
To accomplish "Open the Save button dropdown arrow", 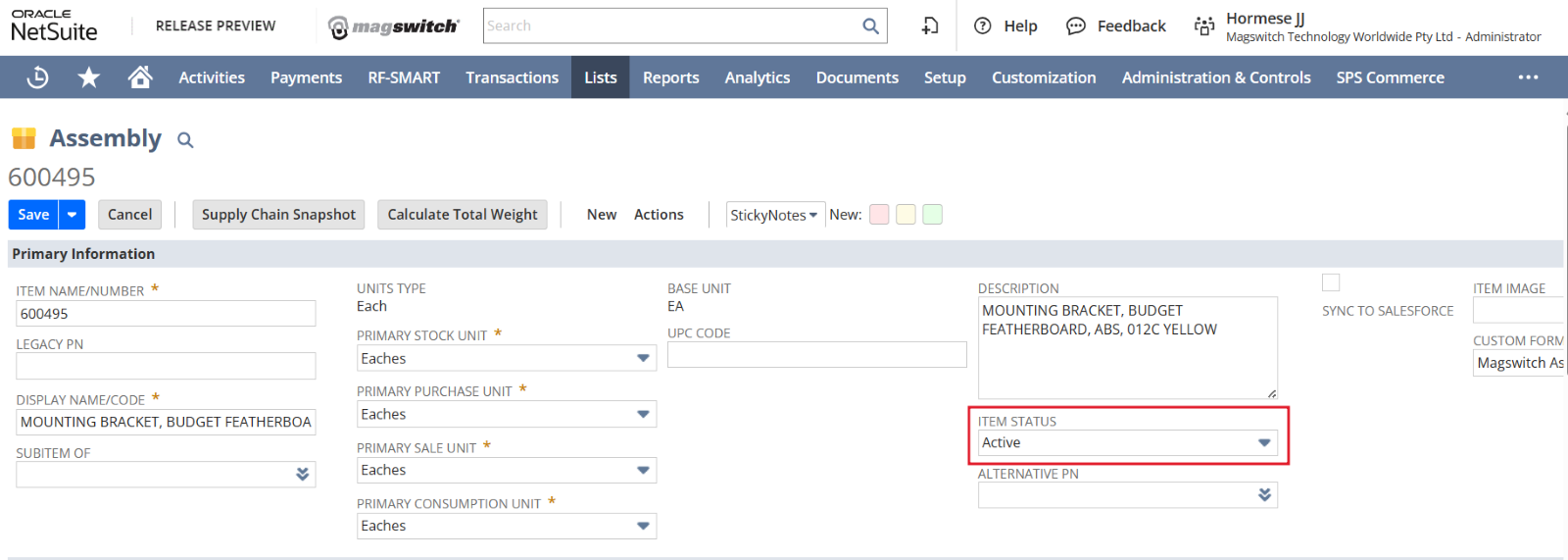I will [x=72, y=215].
